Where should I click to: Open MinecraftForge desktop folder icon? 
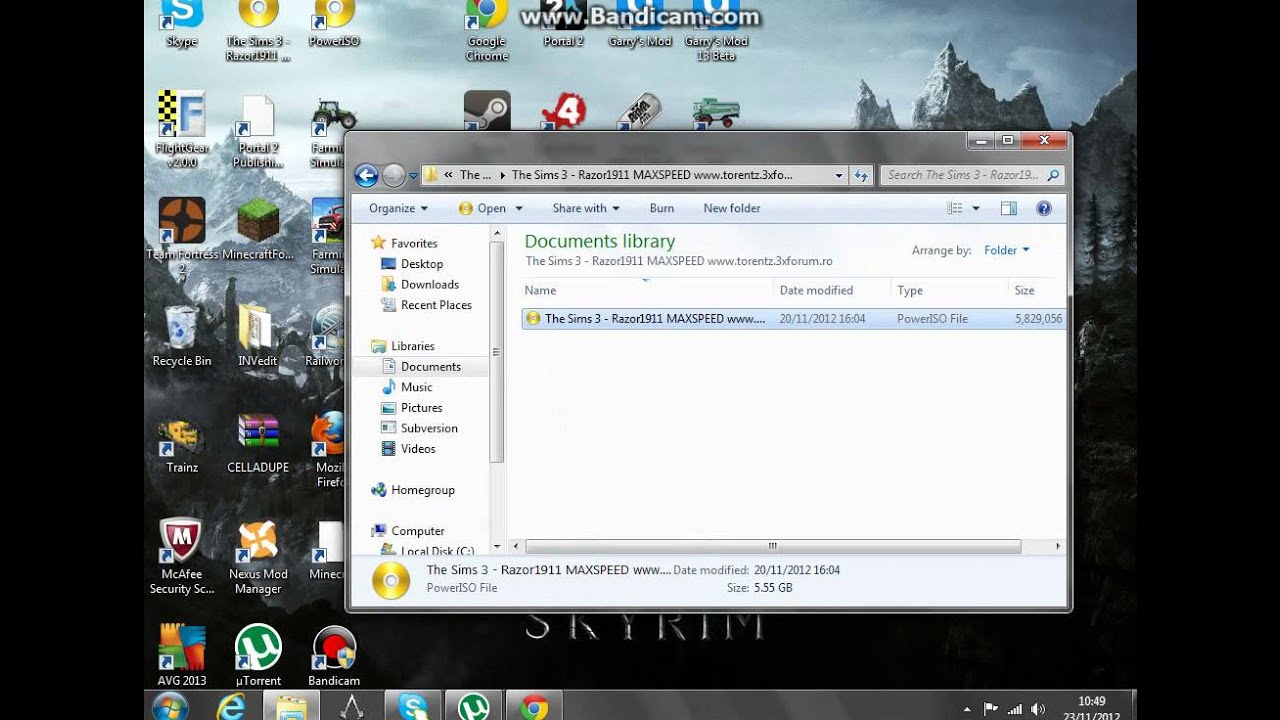click(258, 229)
